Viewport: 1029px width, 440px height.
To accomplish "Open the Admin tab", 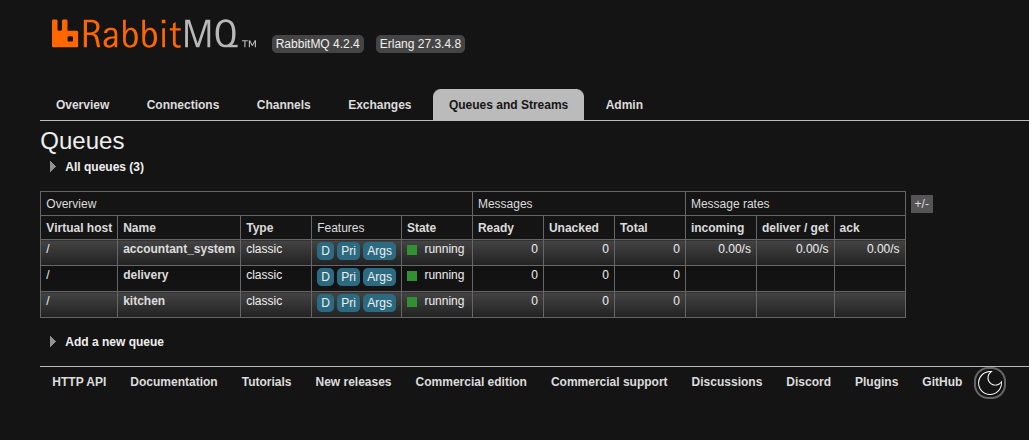I will coord(624,105).
